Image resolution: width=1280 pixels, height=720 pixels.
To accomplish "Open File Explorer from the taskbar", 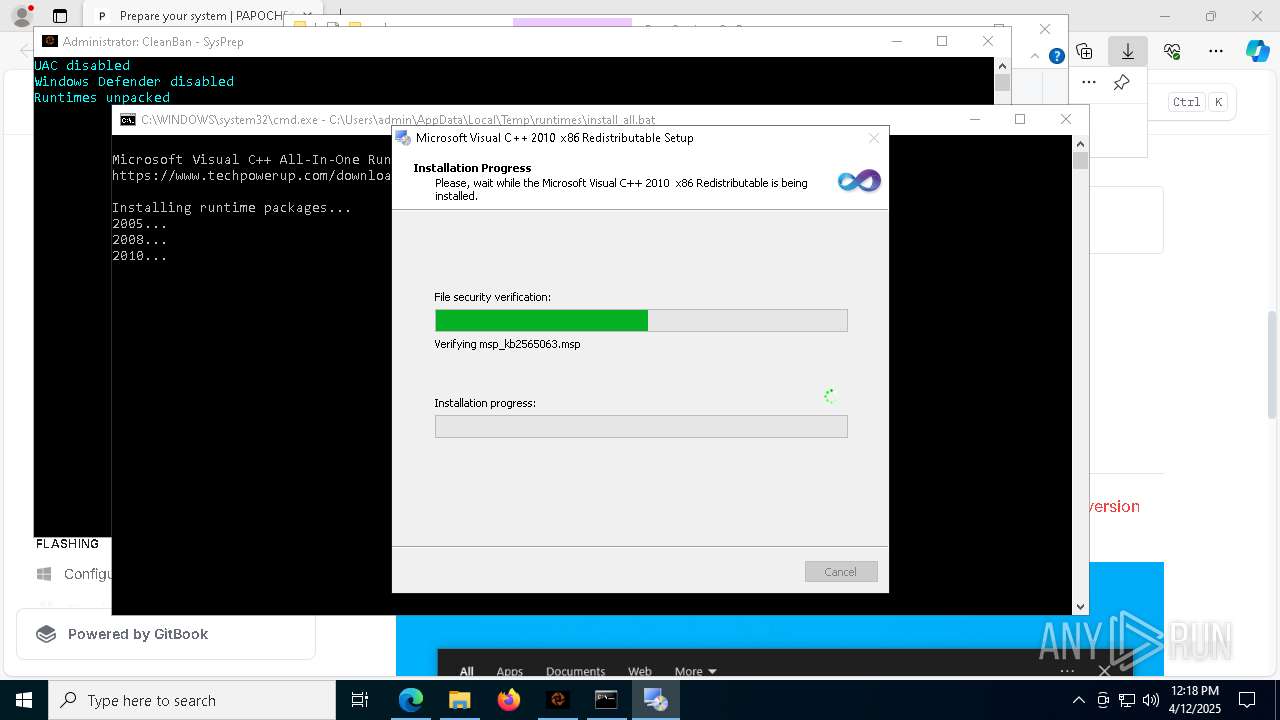I will click(x=459, y=700).
